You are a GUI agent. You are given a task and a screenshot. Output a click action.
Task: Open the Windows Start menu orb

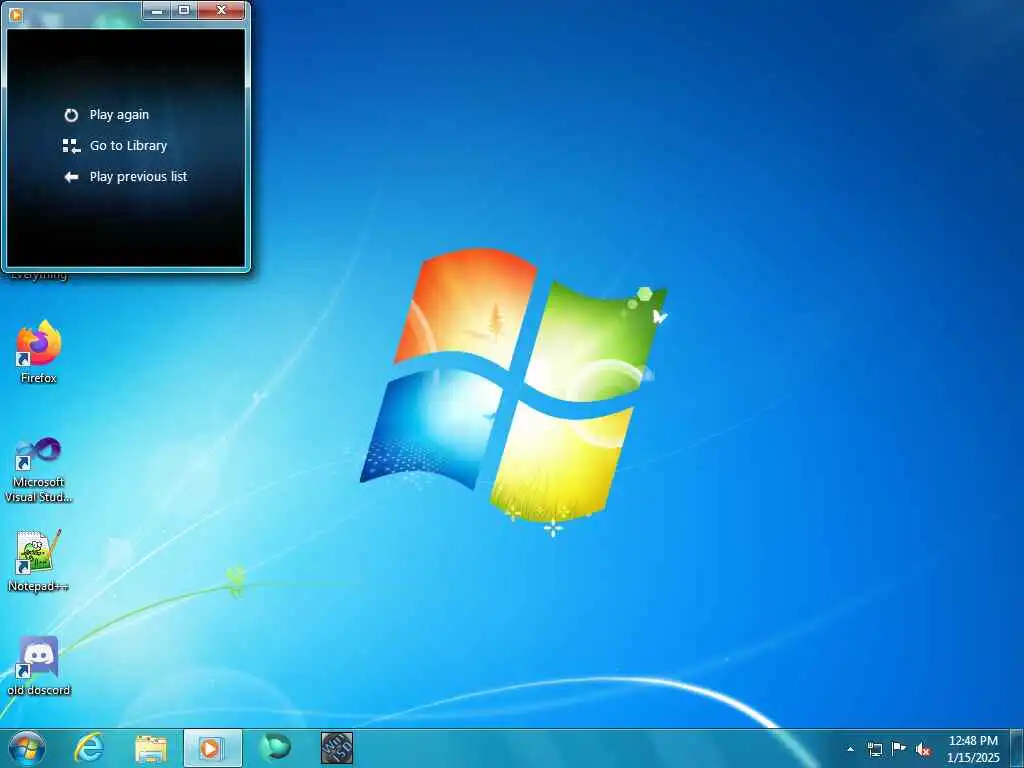click(27, 748)
